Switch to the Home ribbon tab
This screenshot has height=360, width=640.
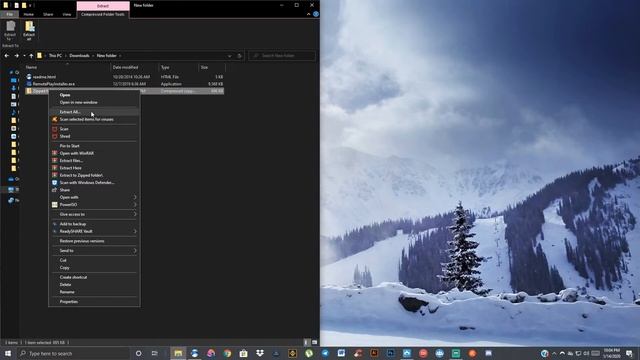(29, 14)
